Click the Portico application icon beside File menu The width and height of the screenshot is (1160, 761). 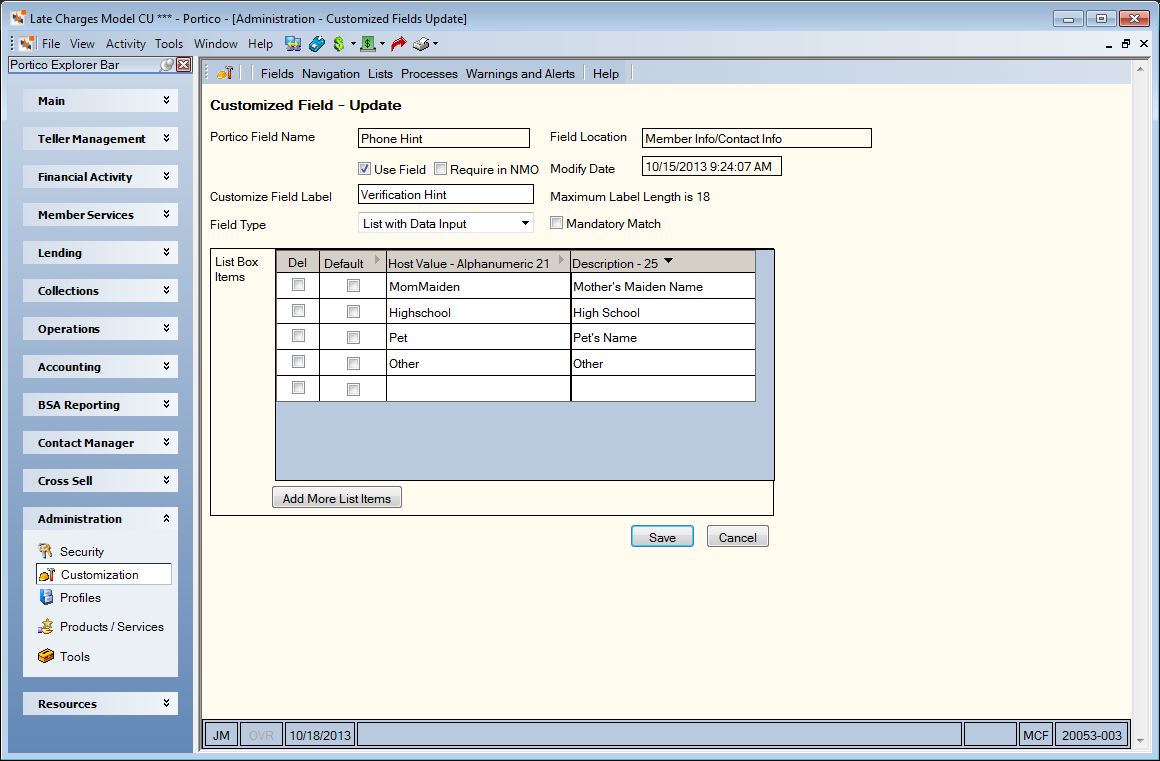27,44
